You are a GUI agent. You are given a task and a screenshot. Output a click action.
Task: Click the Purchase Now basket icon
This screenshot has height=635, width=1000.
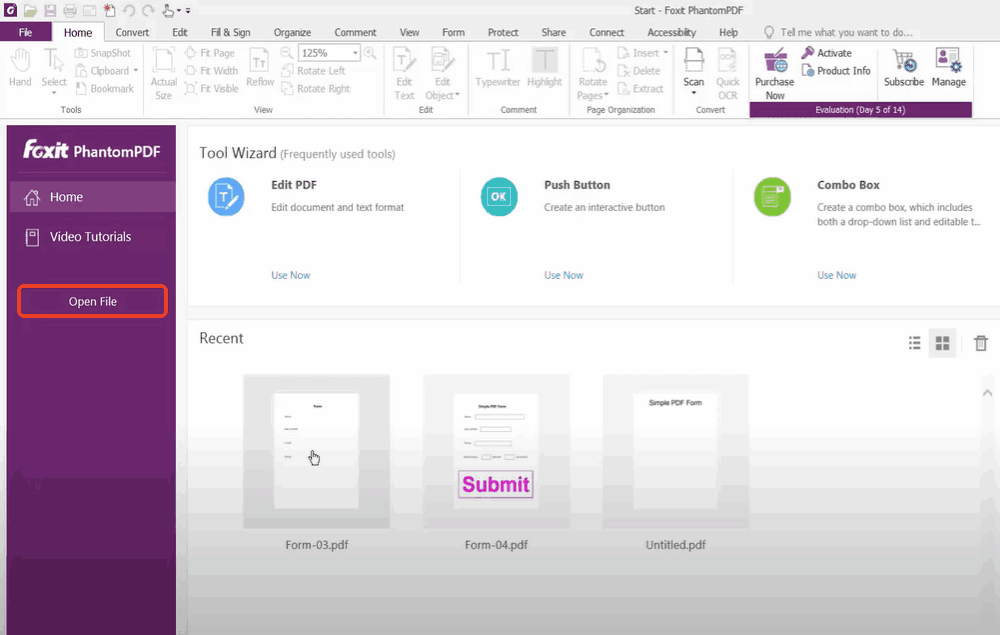[x=774, y=61]
